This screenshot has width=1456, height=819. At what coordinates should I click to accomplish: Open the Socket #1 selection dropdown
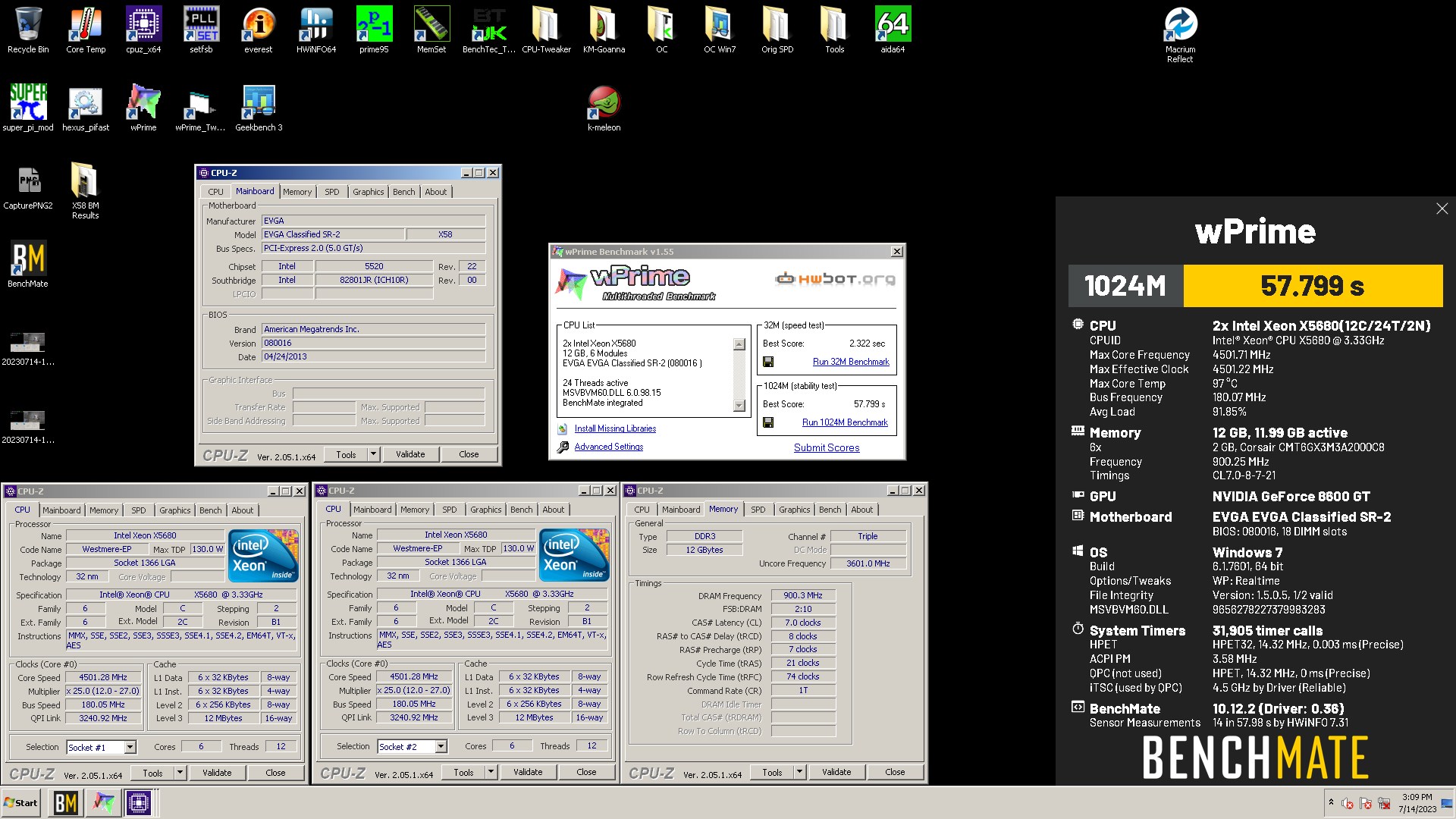click(130, 748)
